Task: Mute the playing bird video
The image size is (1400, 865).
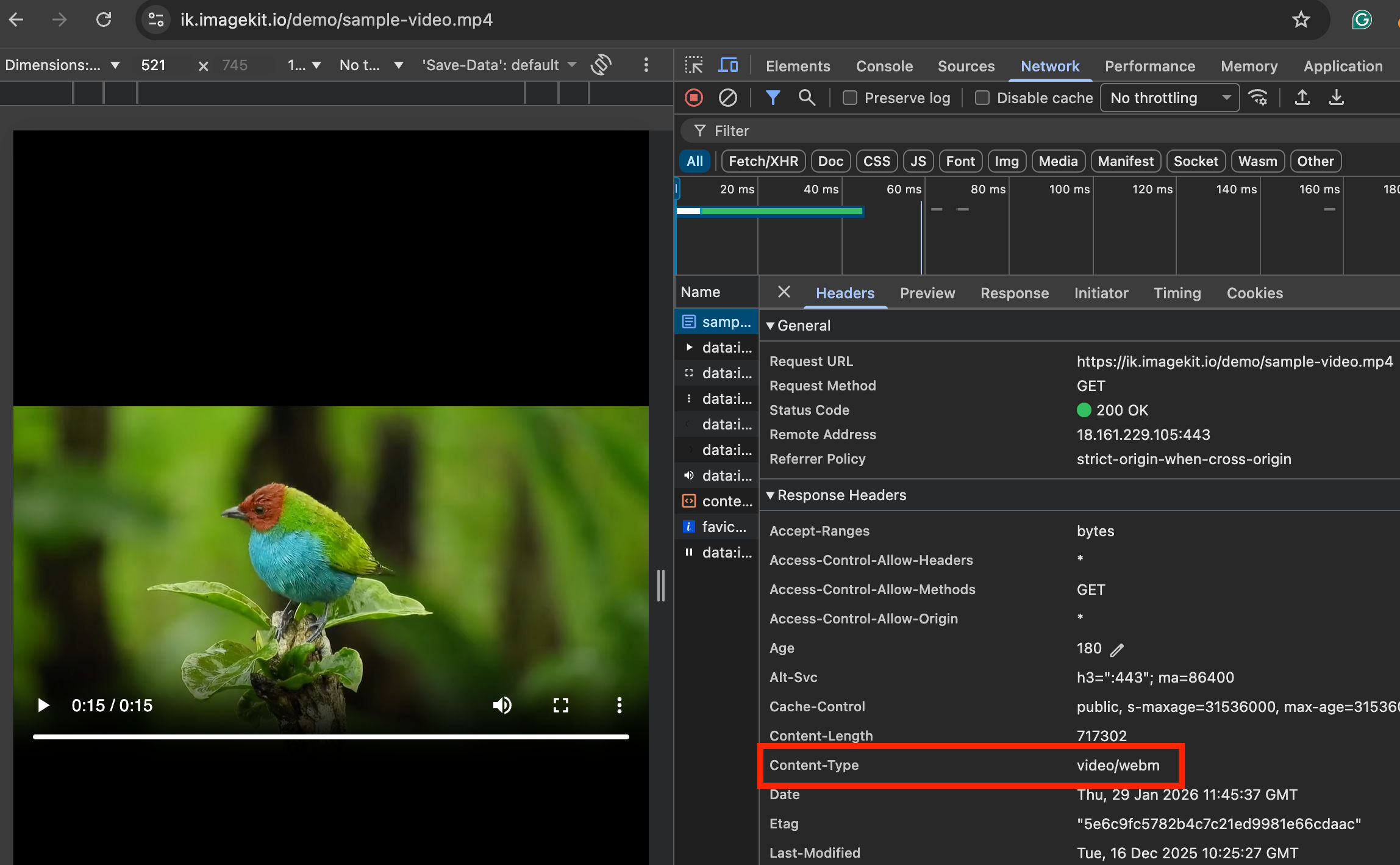Action: (x=502, y=705)
